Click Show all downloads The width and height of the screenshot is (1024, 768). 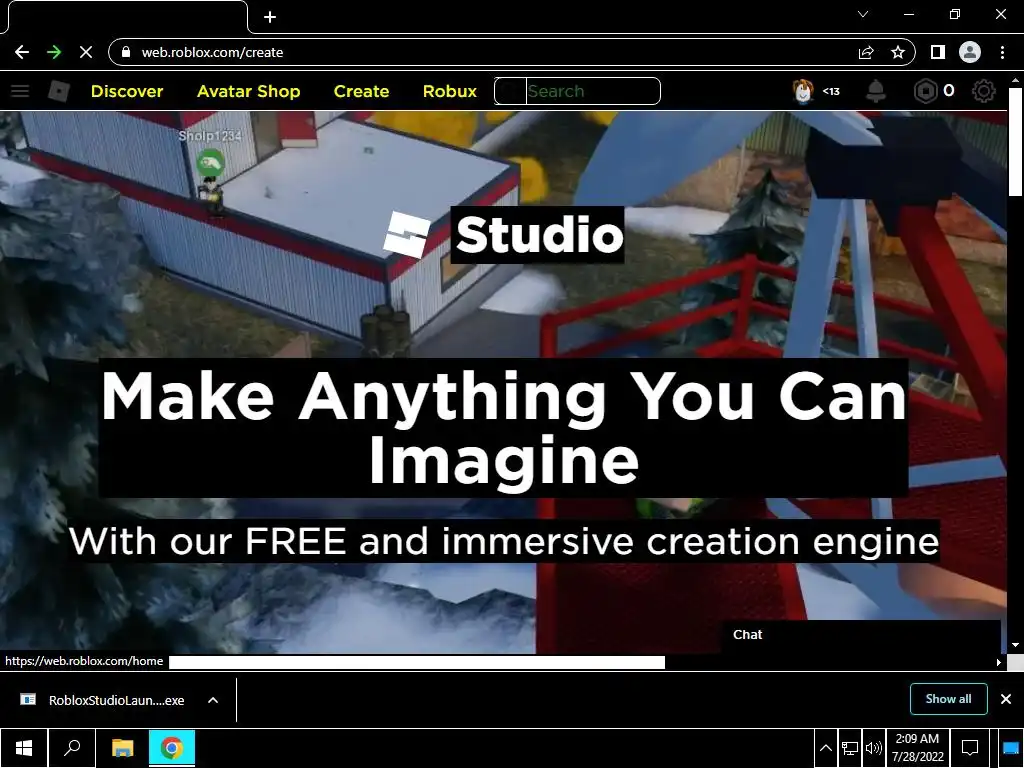(x=948, y=699)
